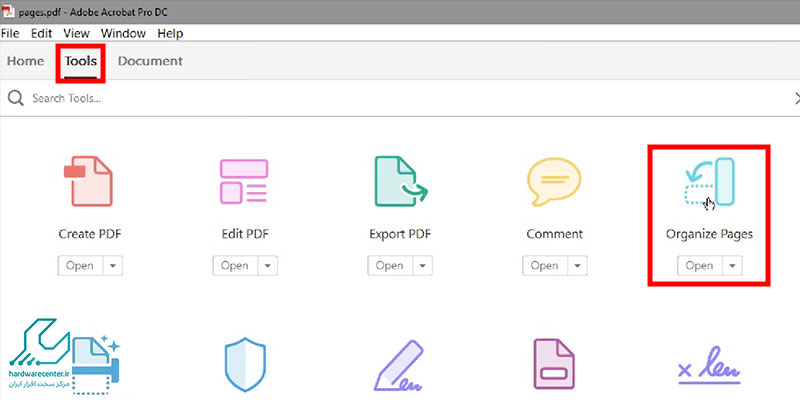This screenshot has width=800, height=400.
Task: Switch to the Document tab
Action: click(150, 61)
